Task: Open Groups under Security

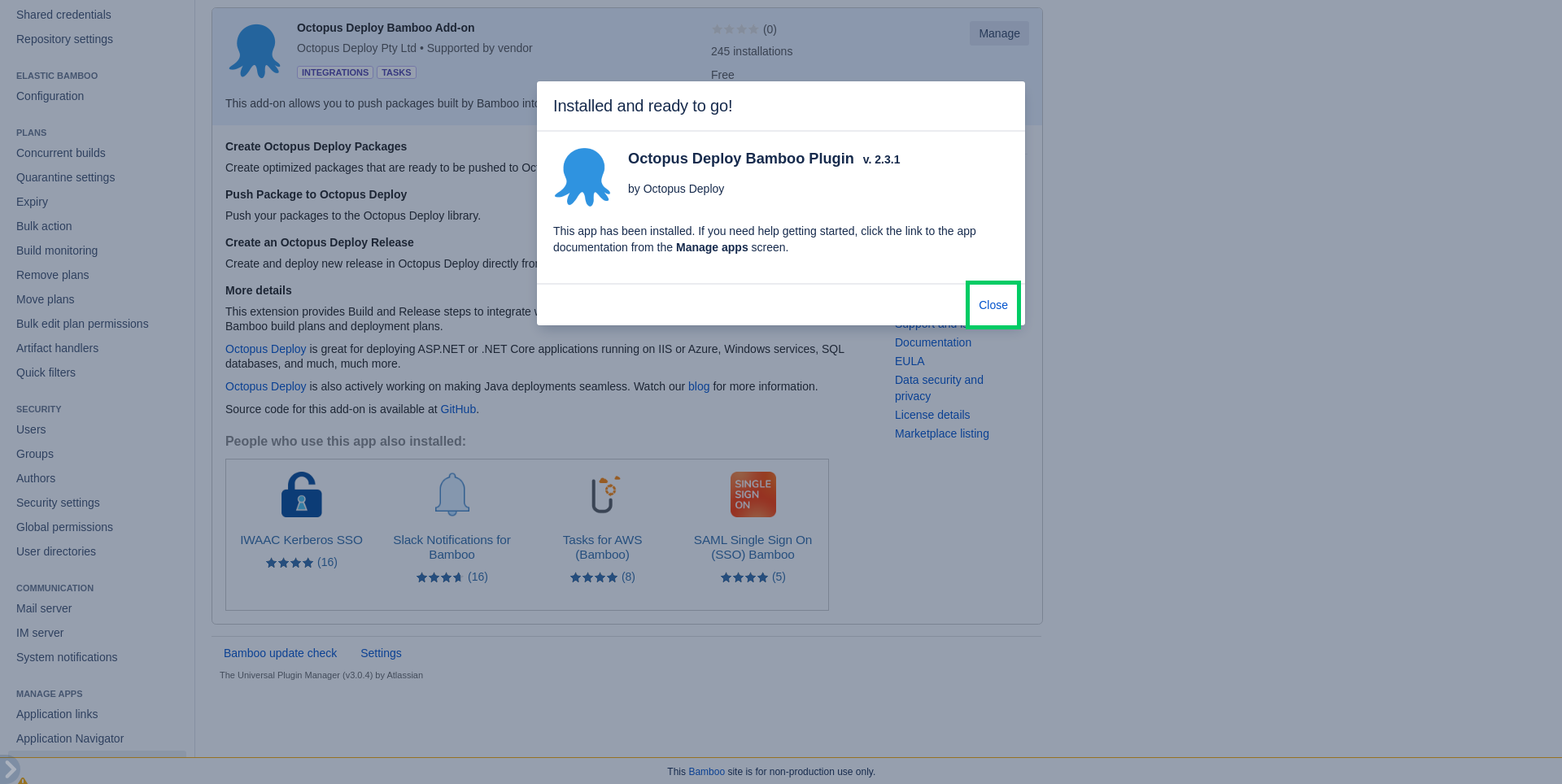Action: [35, 454]
